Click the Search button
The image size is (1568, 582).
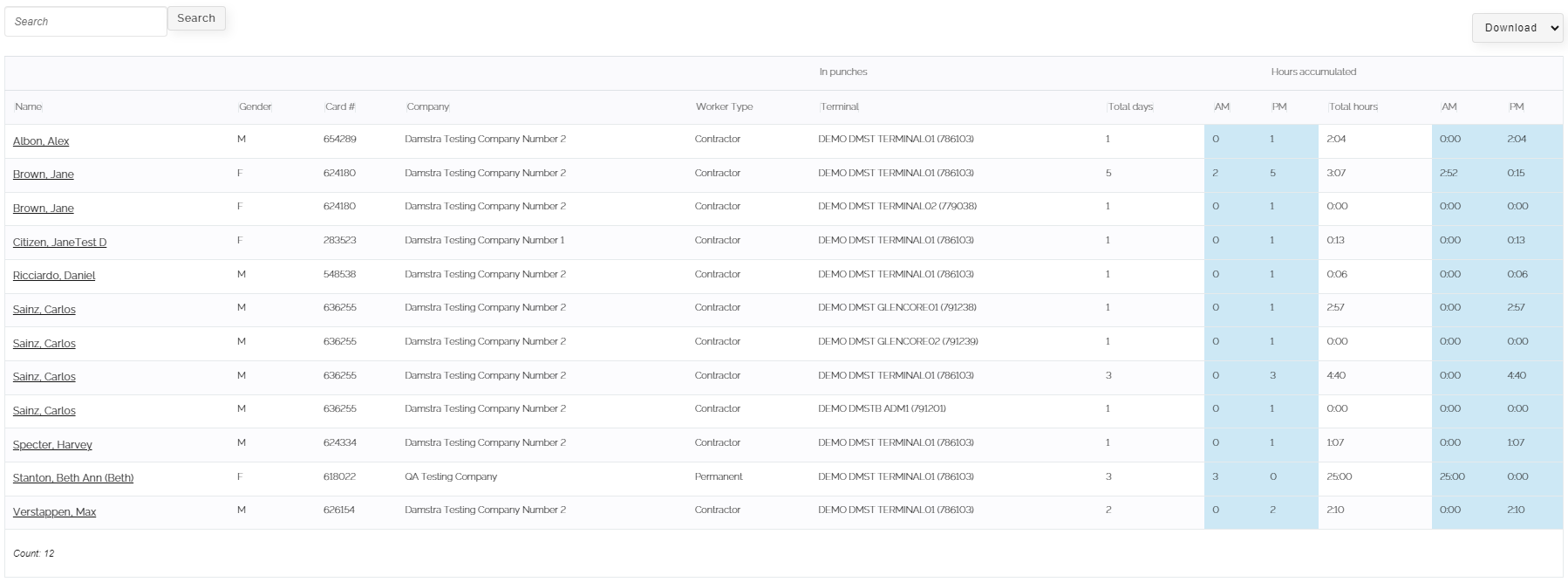[x=196, y=18]
